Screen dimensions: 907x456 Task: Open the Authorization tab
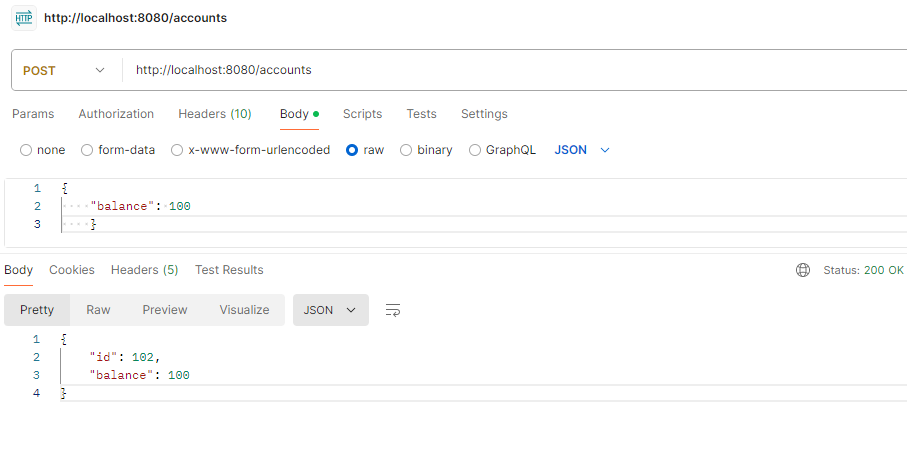[x=116, y=114]
